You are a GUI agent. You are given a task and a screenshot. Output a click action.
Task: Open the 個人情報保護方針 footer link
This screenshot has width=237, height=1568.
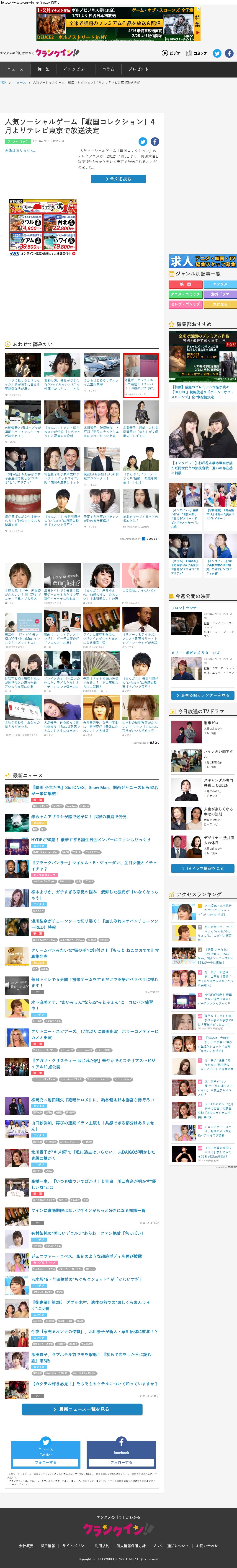[x=131, y=1546]
